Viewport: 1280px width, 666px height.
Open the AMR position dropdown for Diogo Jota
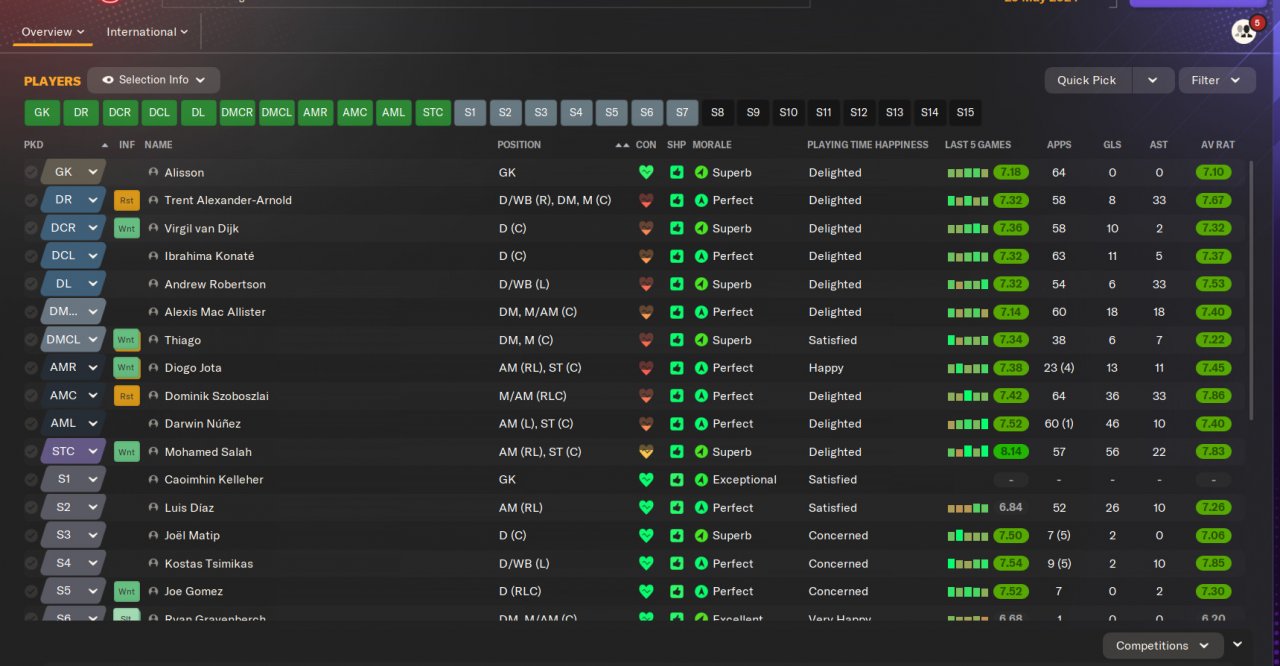coord(73,368)
